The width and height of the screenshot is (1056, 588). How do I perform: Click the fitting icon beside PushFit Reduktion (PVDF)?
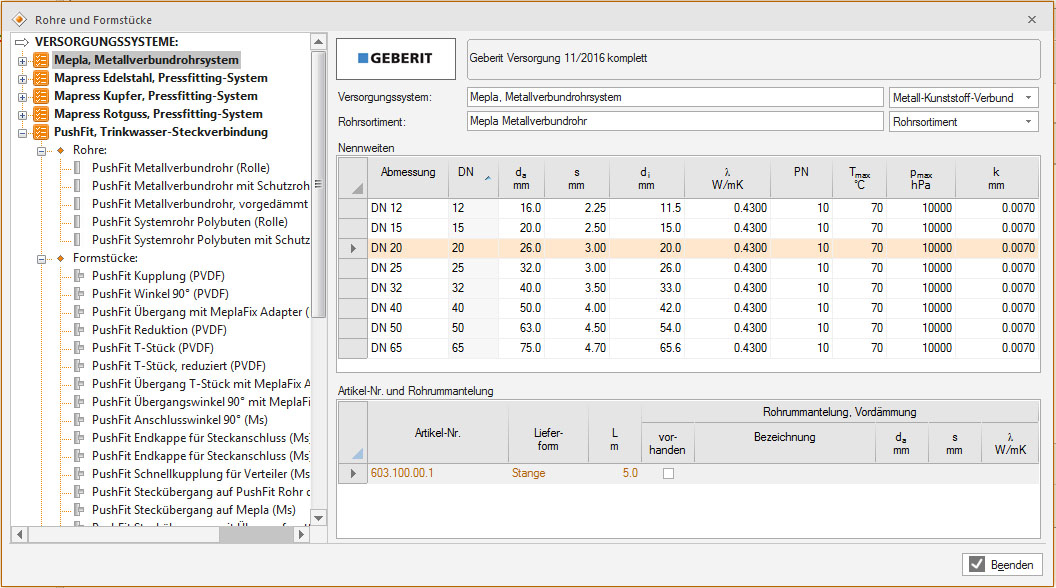coord(79,329)
